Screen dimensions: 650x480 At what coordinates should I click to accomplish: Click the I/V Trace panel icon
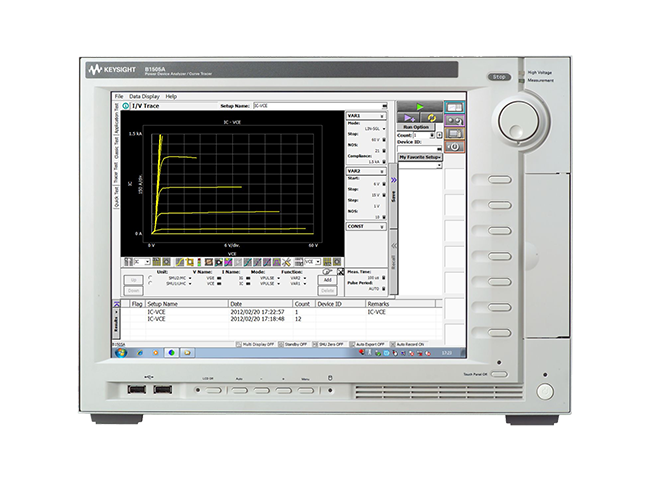tap(125, 105)
